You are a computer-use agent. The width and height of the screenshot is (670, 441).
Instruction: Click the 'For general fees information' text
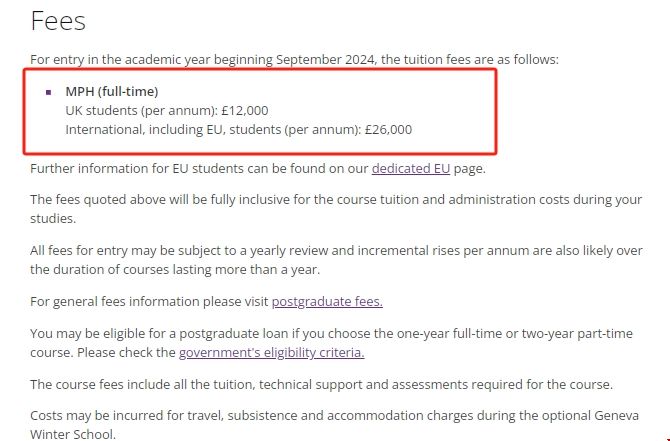(150, 300)
